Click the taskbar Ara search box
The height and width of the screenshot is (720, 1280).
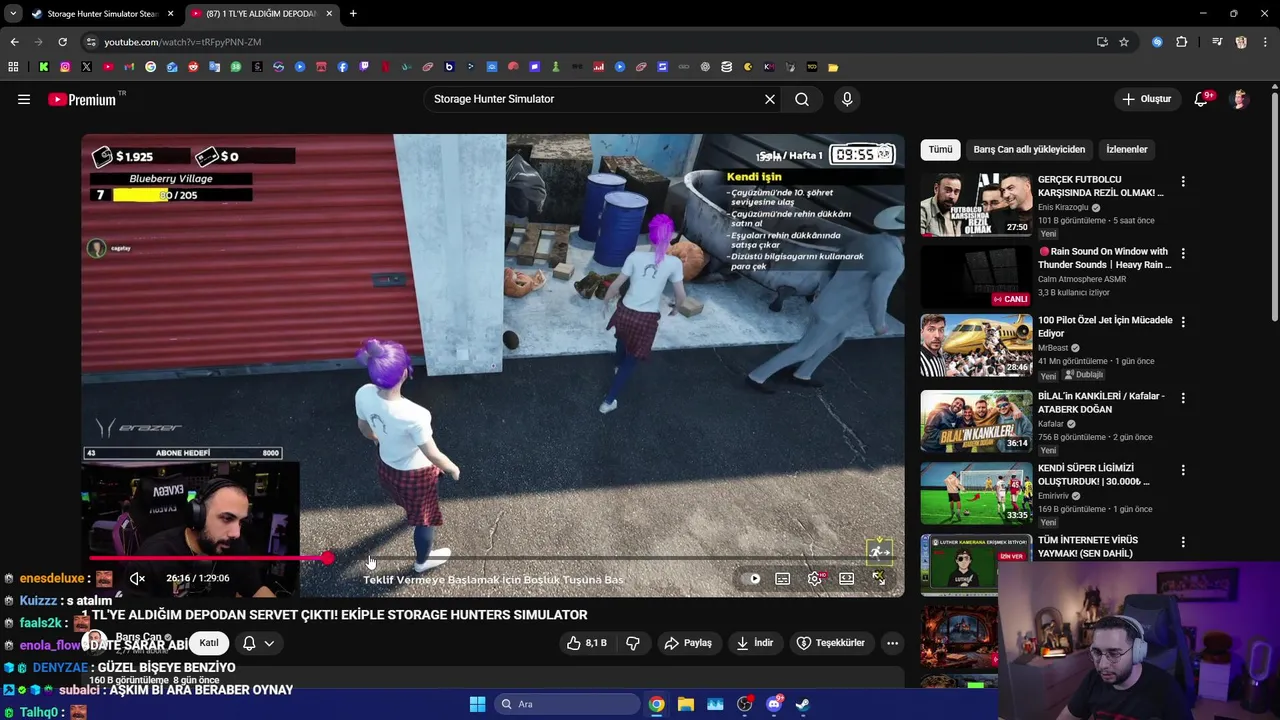pos(566,704)
